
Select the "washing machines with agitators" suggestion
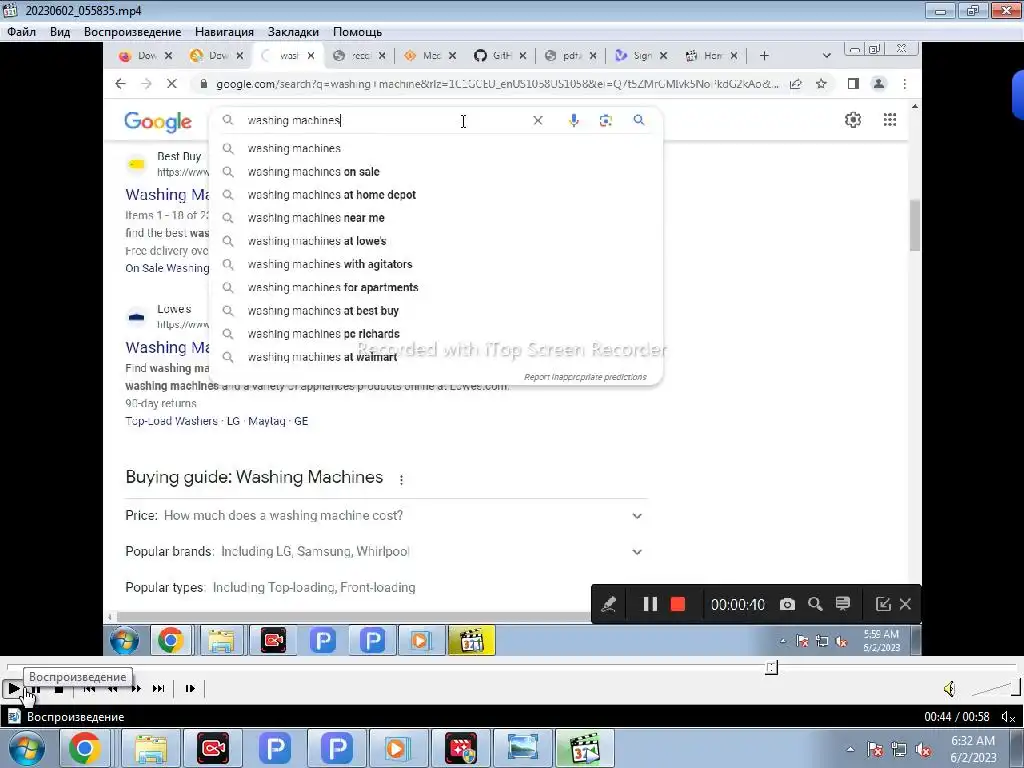pos(436,264)
